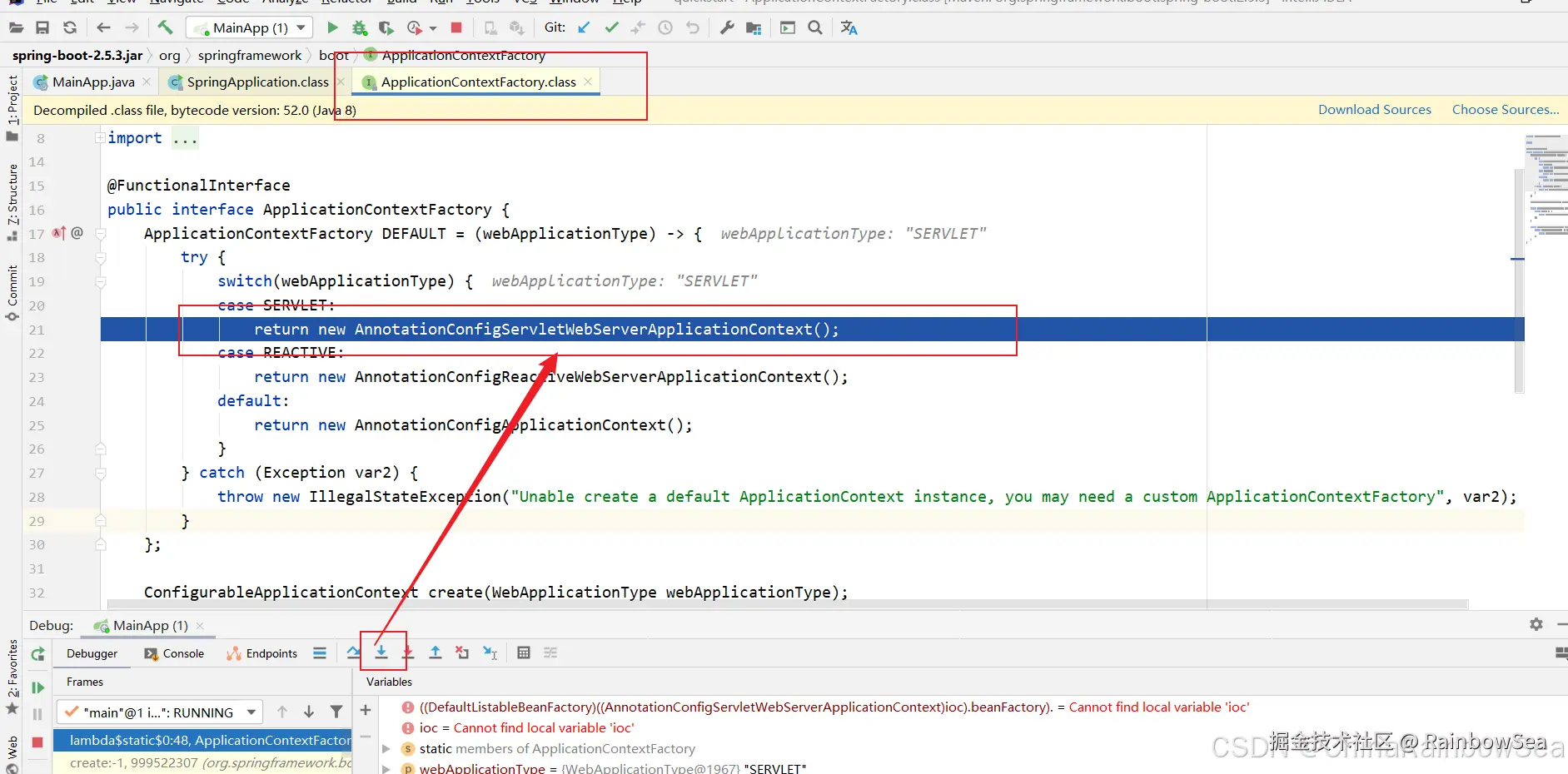Viewport: 1568px width, 774px height.
Task: Run with coverage using the shield icon
Action: 386,27
